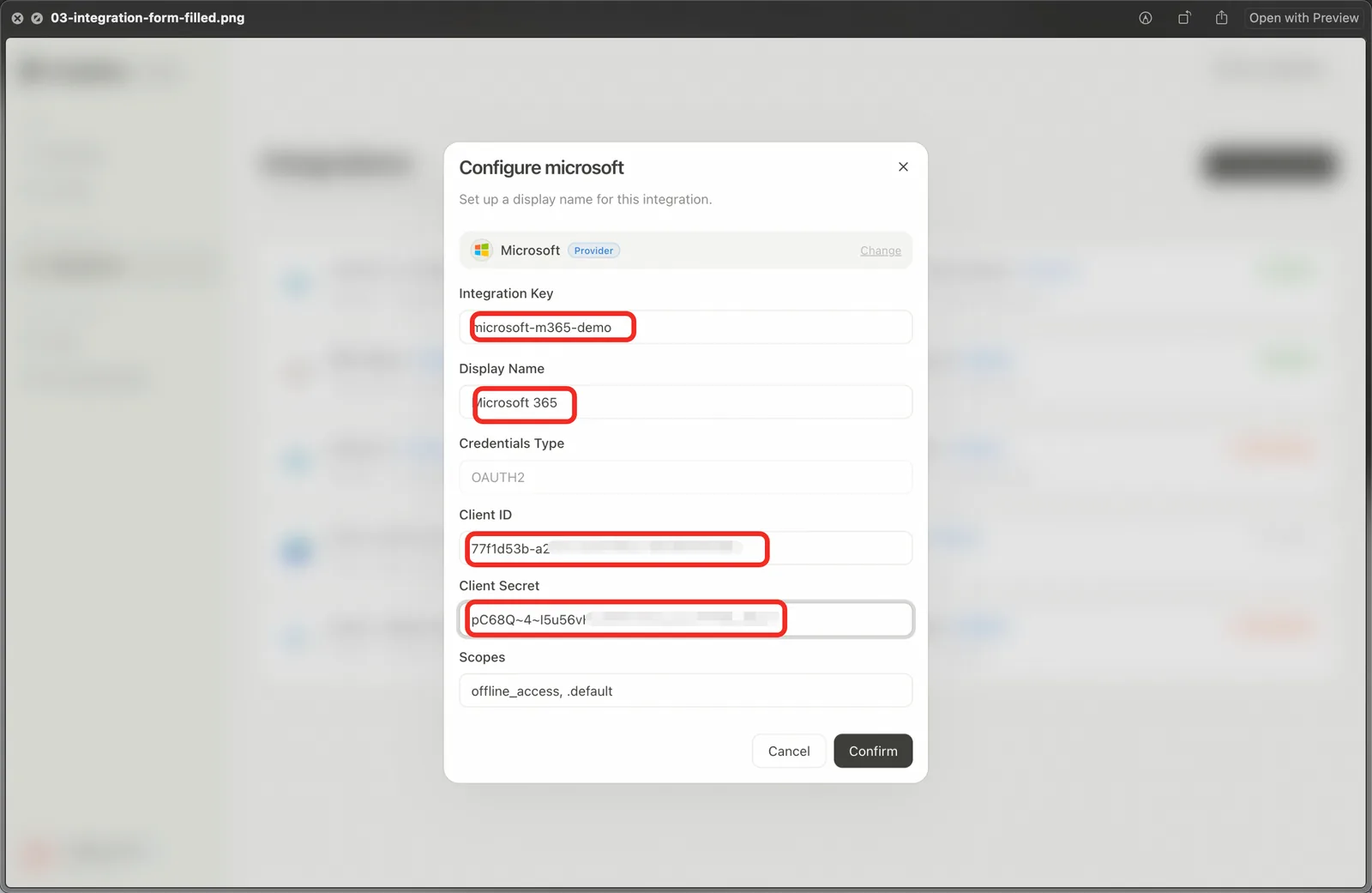The width and height of the screenshot is (1372, 893).
Task: Click the Change provider link
Action: tap(881, 250)
